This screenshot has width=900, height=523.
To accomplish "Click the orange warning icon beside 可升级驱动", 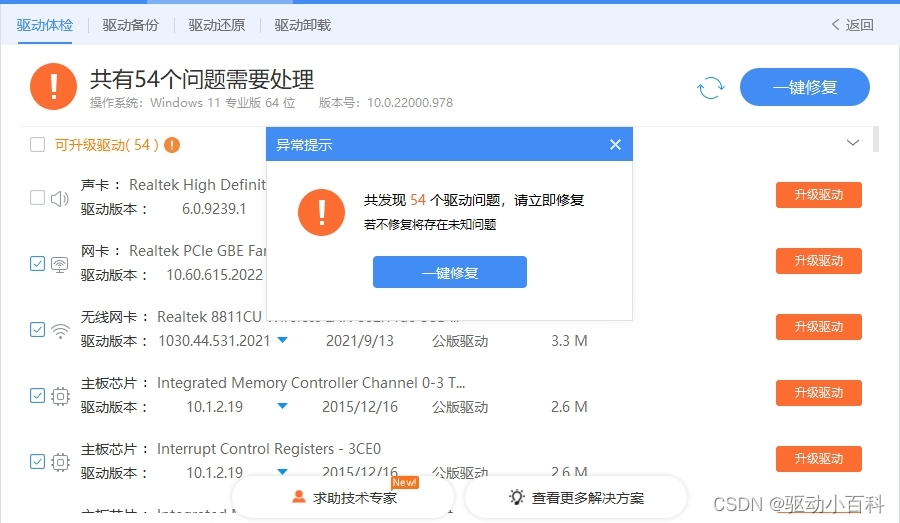I will [x=172, y=145].
